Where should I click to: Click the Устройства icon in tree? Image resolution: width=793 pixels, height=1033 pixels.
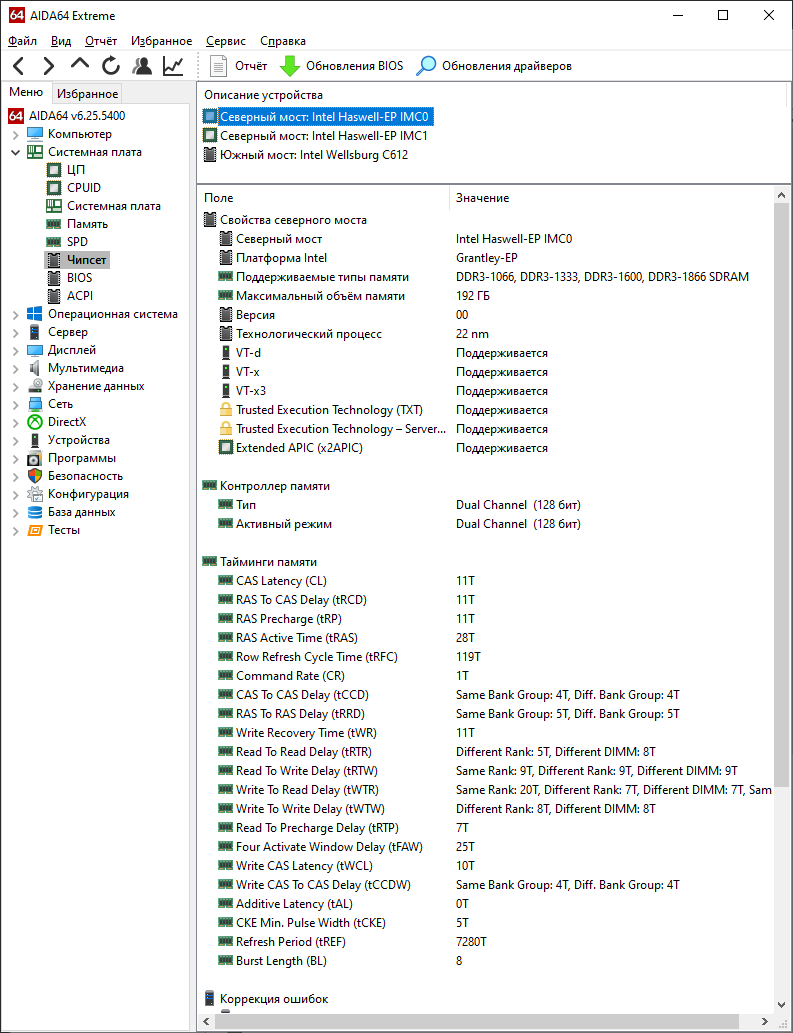click(35, 440)
